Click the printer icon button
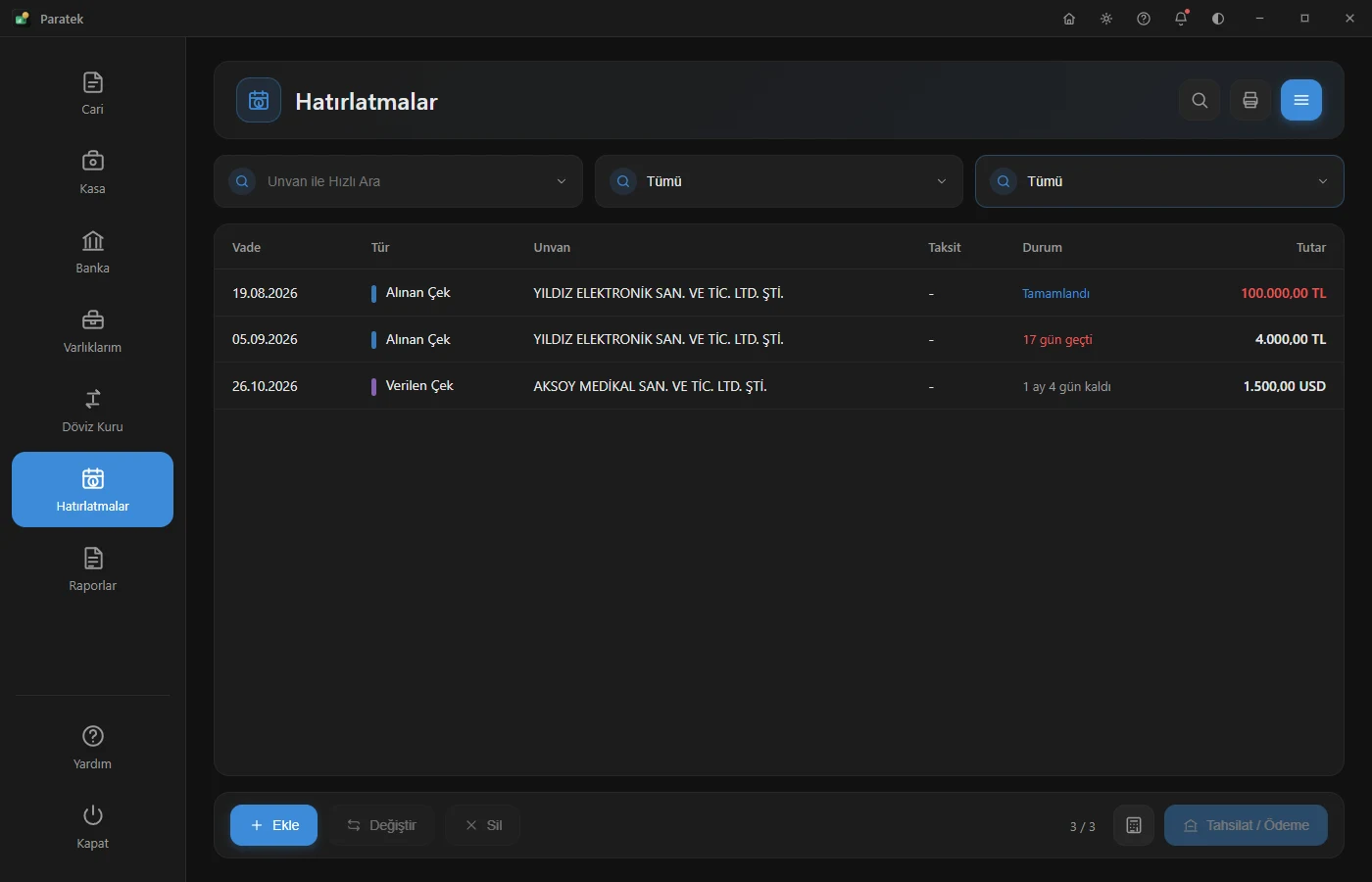 [1250, 100]
